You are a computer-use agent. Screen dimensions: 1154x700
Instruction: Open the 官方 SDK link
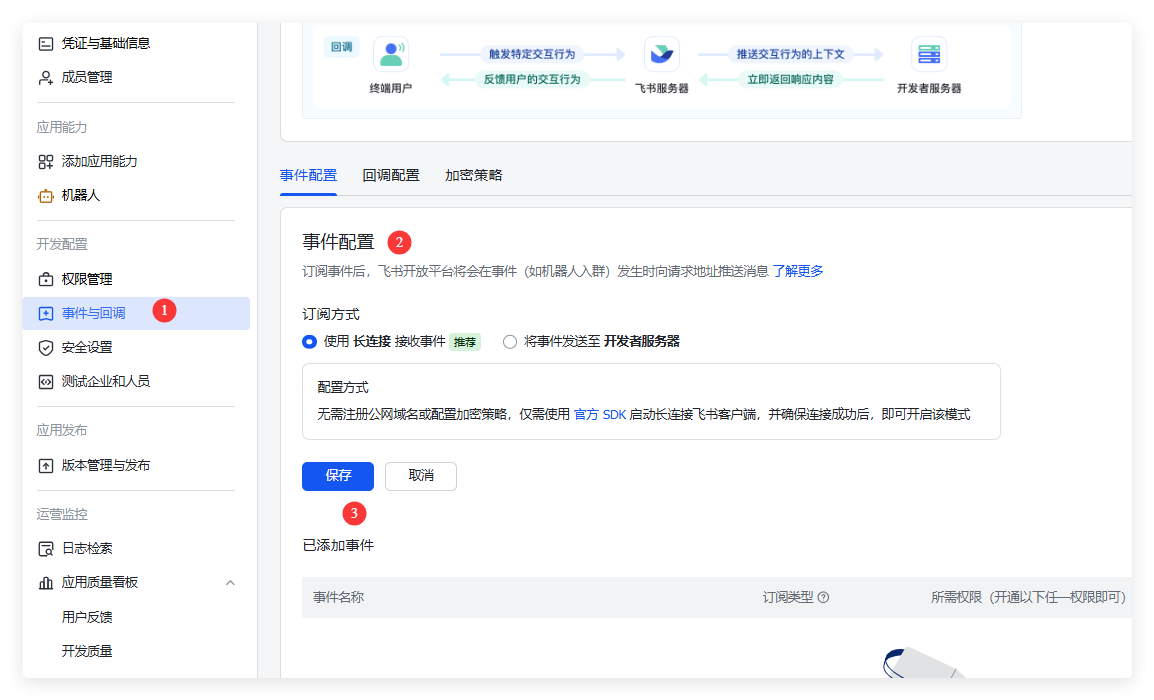pyautogui.click(x=599, y=414)
